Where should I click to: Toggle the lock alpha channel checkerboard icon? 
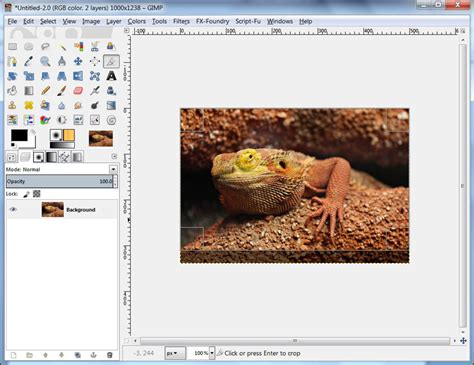pos(37,194)
